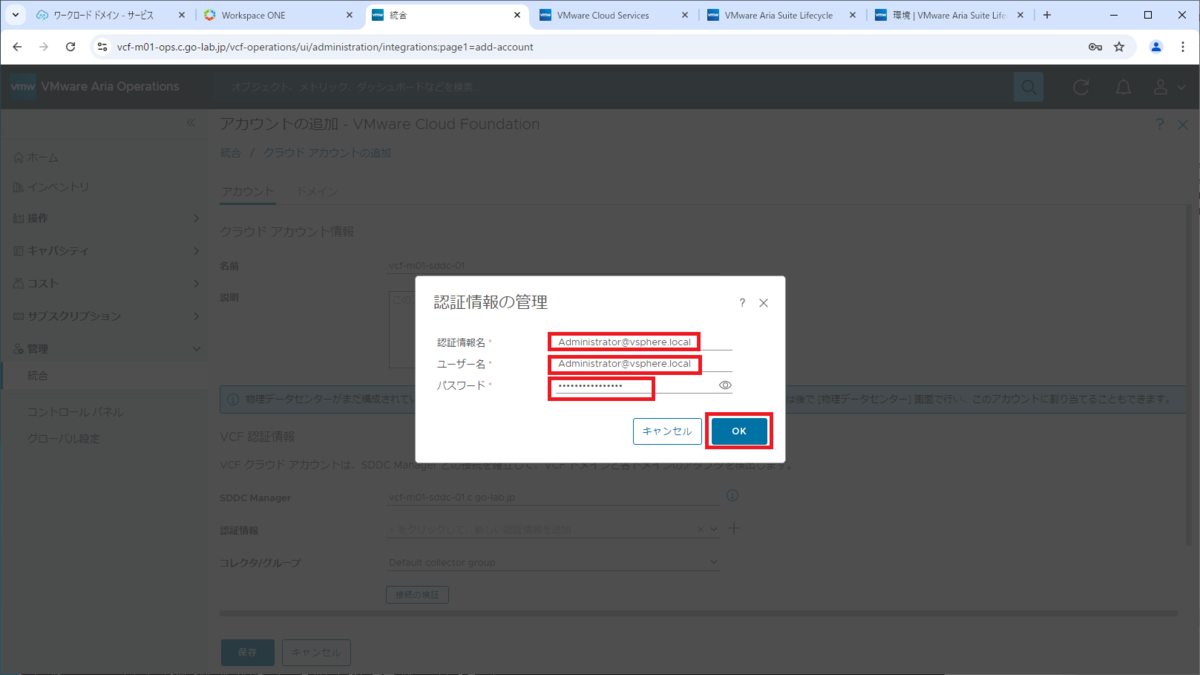Click the site information icon in address bar

[x=103, y=46]
